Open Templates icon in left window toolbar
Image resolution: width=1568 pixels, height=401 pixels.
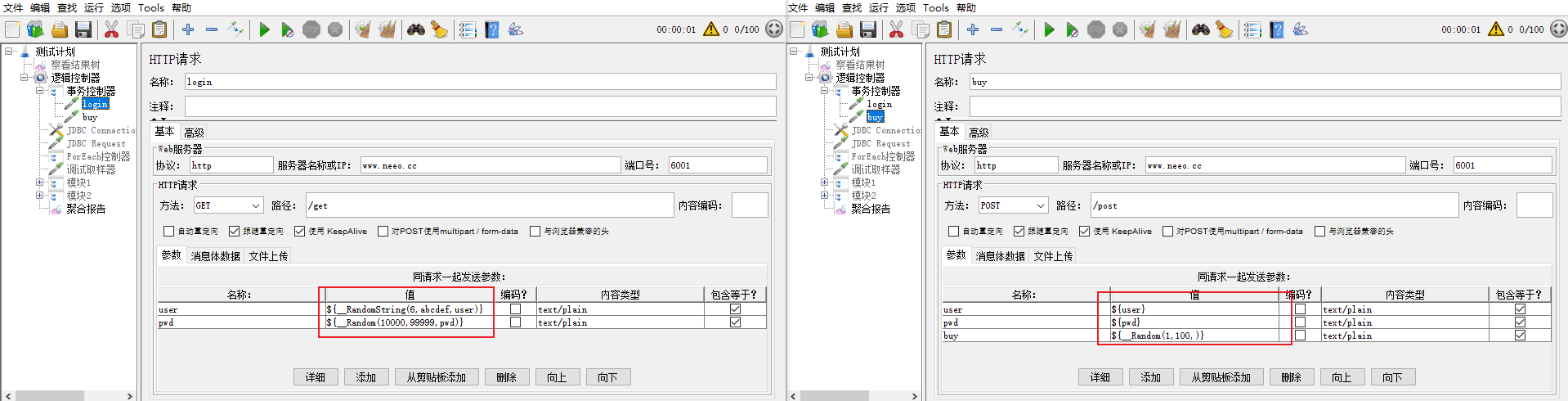35,29
